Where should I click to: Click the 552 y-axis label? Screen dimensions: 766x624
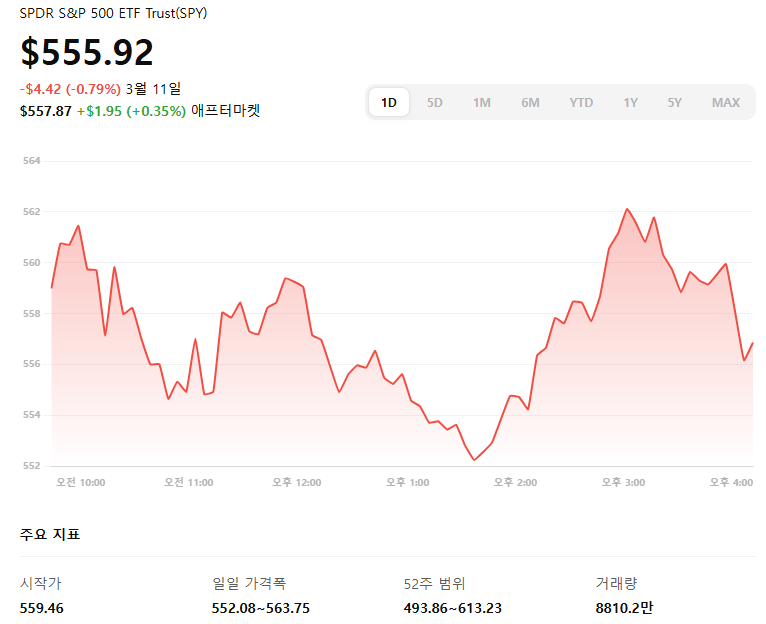(31, 466)
